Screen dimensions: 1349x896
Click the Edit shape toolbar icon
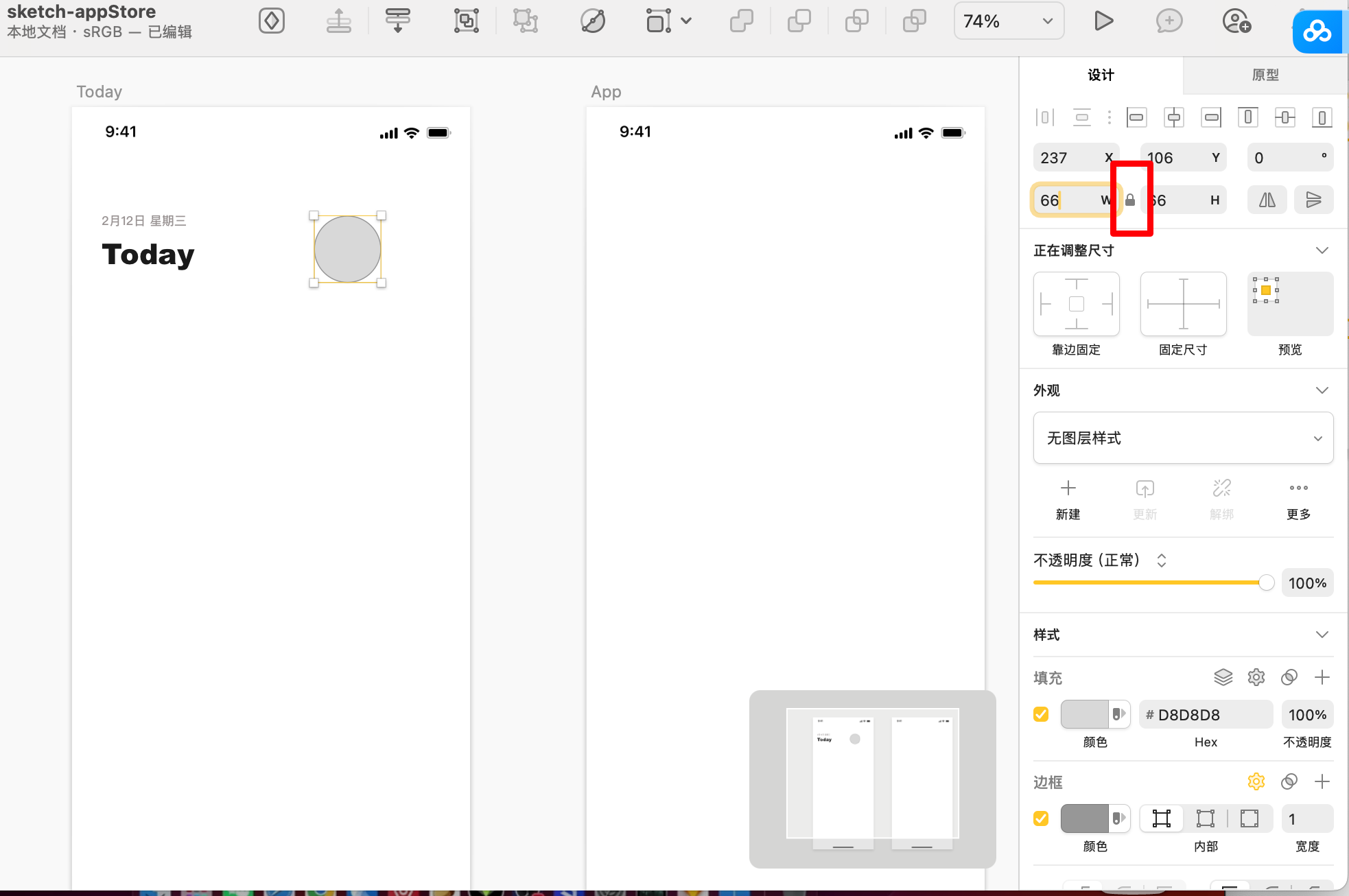tap(592, 21)
